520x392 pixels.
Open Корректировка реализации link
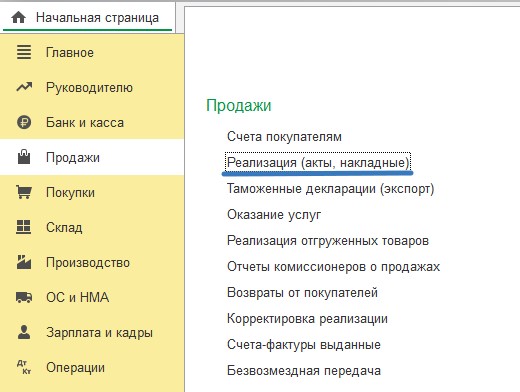(307, 319)
